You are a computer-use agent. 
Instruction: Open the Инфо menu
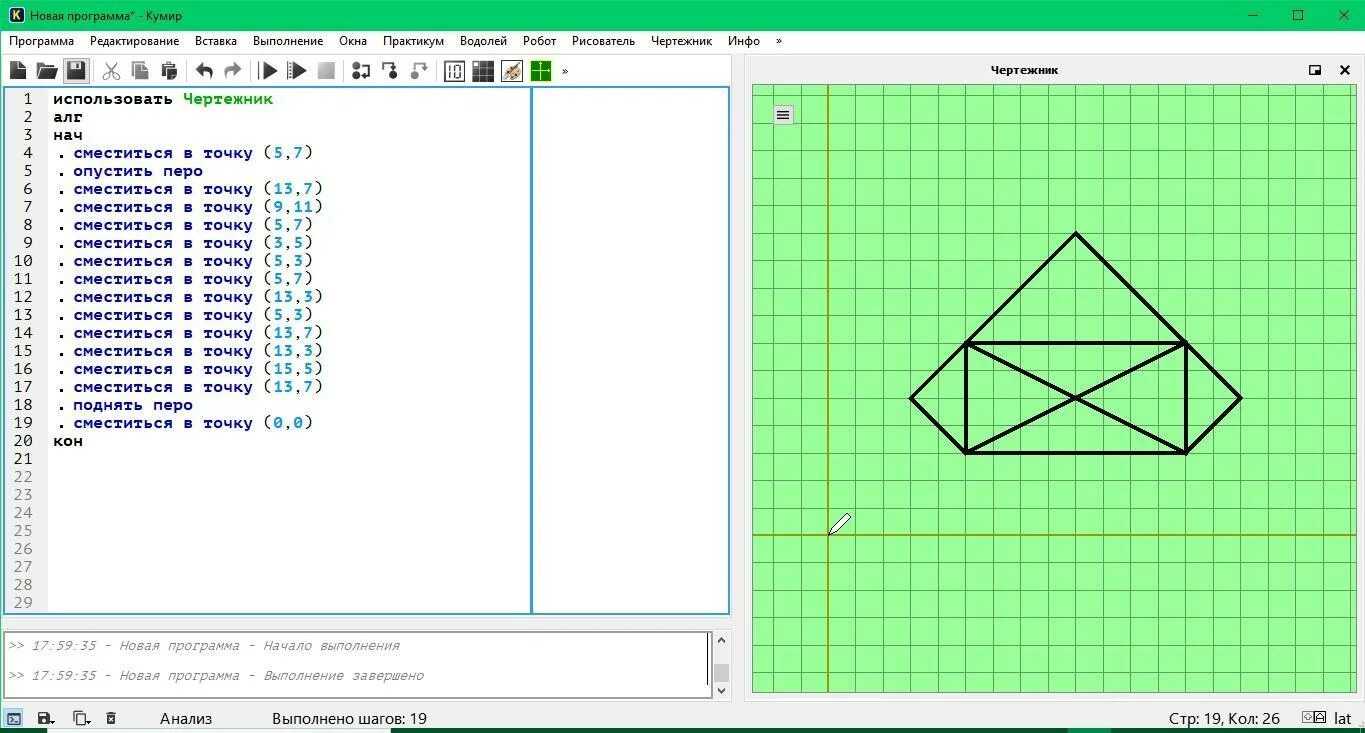tap(744, 41)
